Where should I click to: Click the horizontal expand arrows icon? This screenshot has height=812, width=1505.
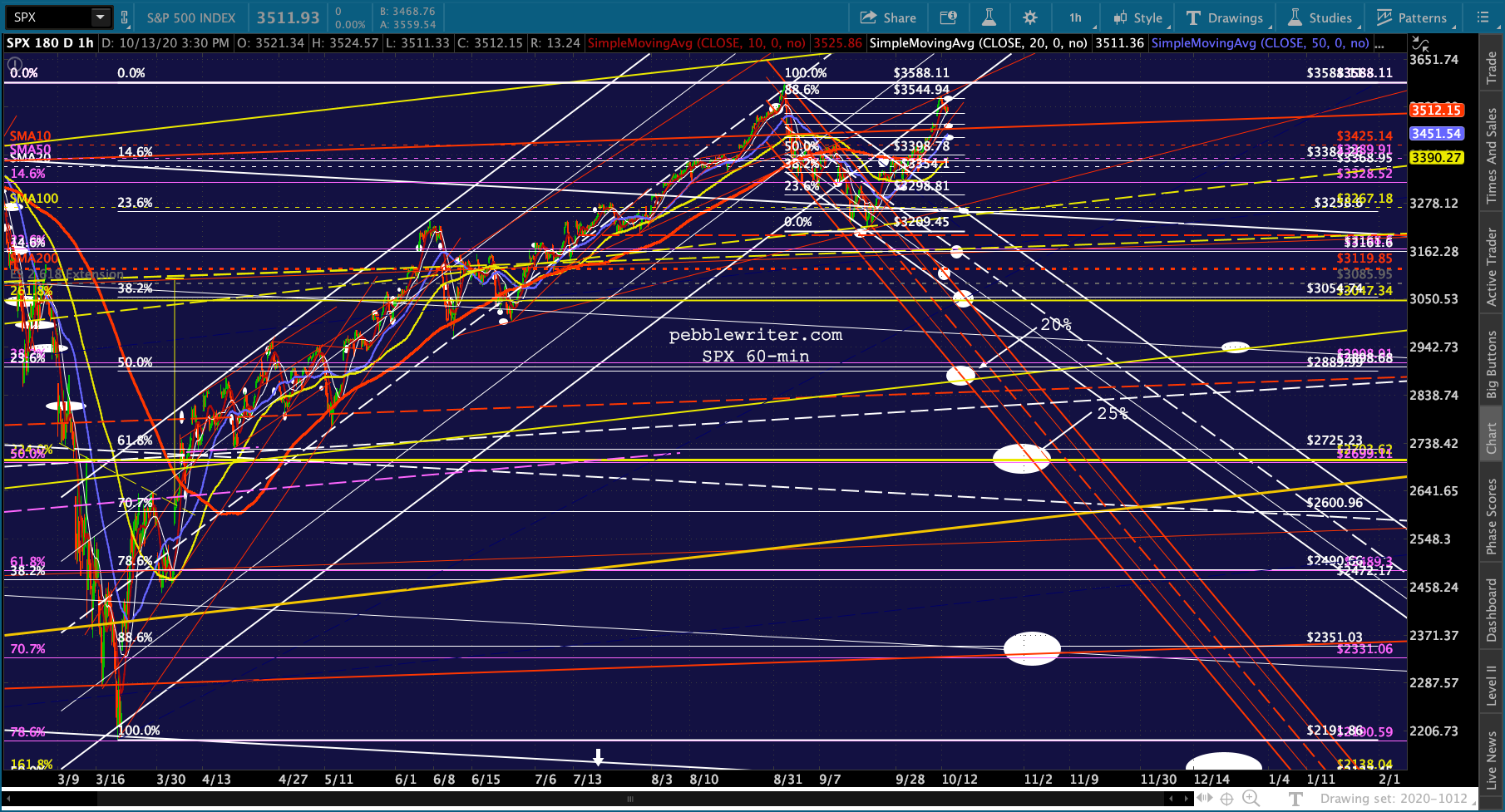tap(1205, 799)
